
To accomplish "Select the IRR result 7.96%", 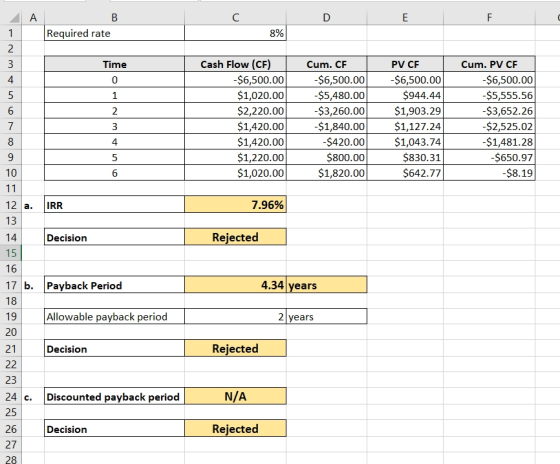I will coord(235,205).
